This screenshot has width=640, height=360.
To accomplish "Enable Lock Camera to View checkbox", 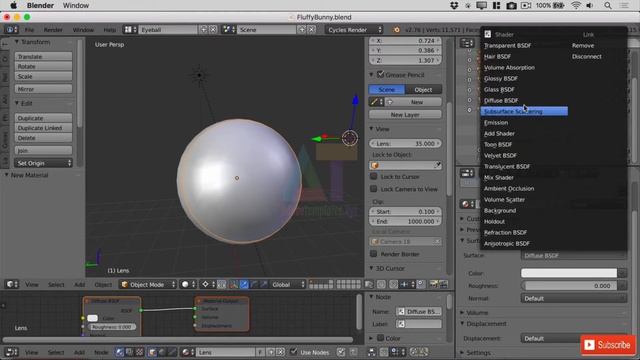I will coord(373,189).
